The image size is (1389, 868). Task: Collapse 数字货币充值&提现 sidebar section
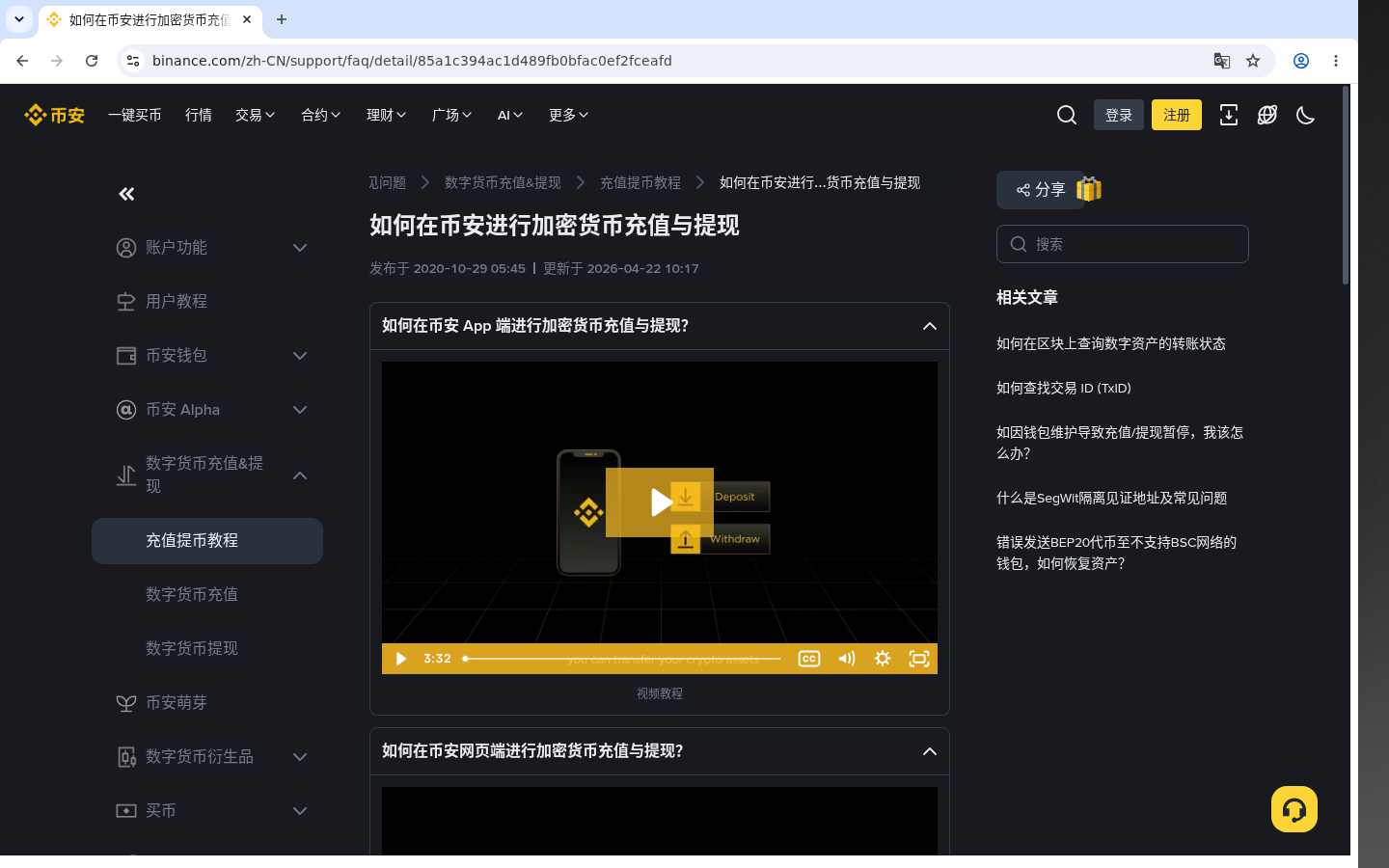(207, 475)
